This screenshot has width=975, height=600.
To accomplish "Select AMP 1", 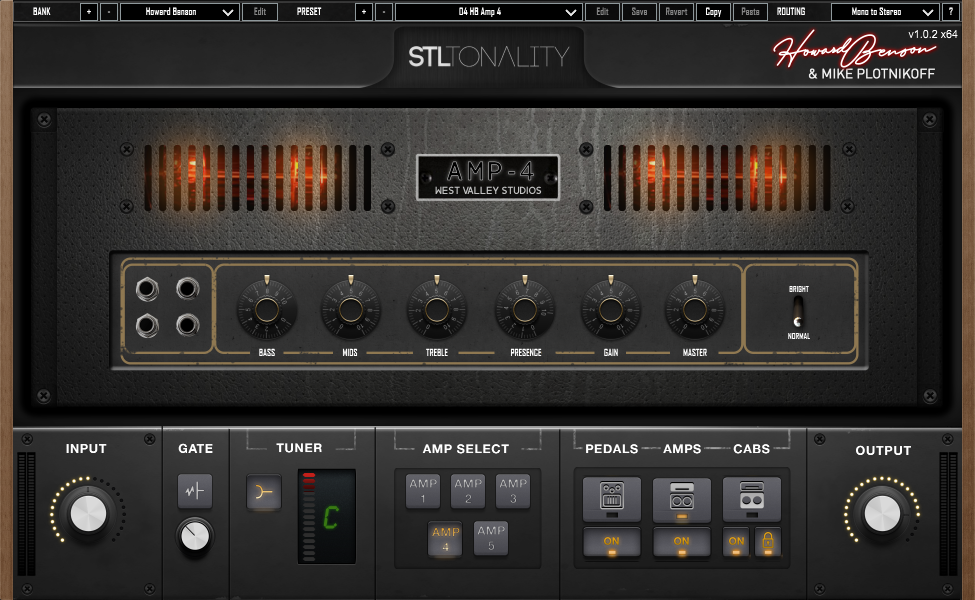I will tap(423, 491).
